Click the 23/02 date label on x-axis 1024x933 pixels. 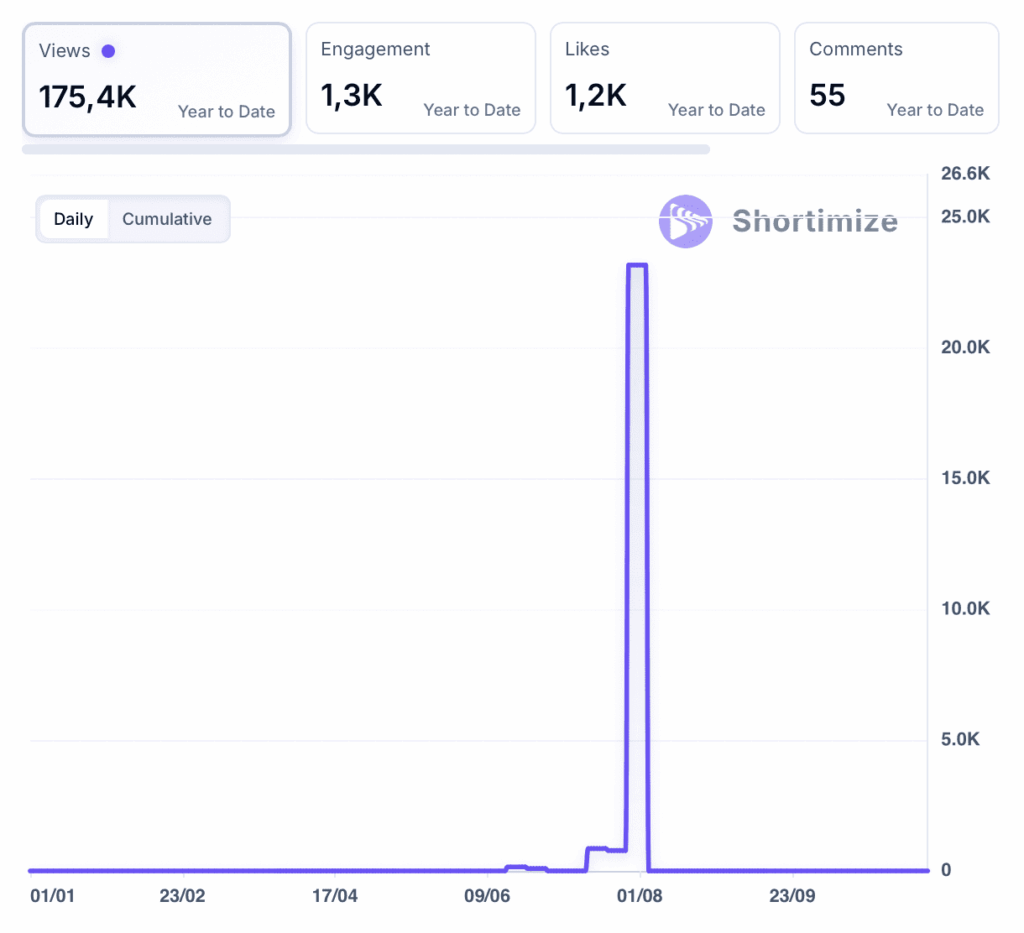182,895
